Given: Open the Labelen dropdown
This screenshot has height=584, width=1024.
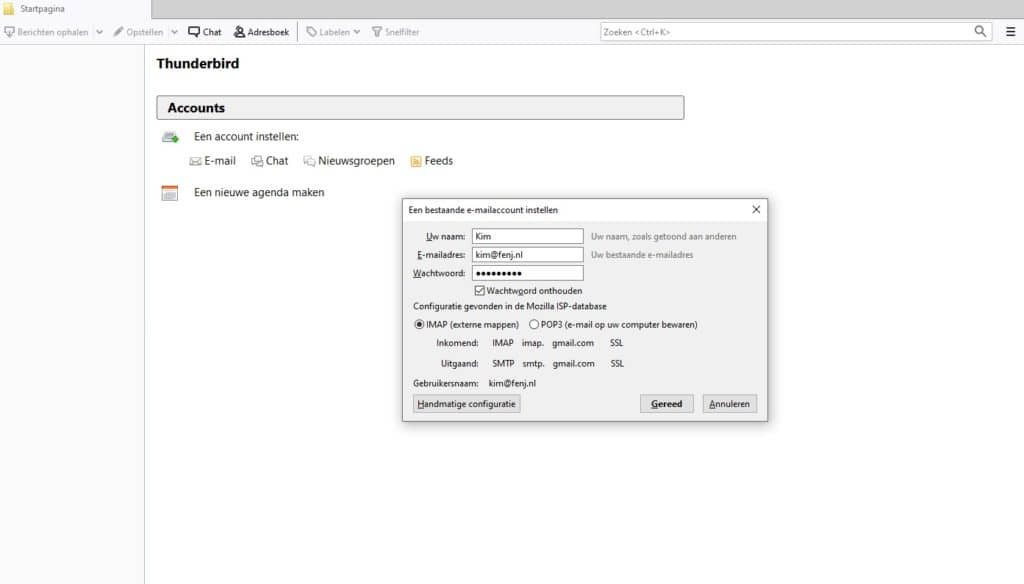Looking at the screenshot, I should pyautogui.click(x=333, y=32).
